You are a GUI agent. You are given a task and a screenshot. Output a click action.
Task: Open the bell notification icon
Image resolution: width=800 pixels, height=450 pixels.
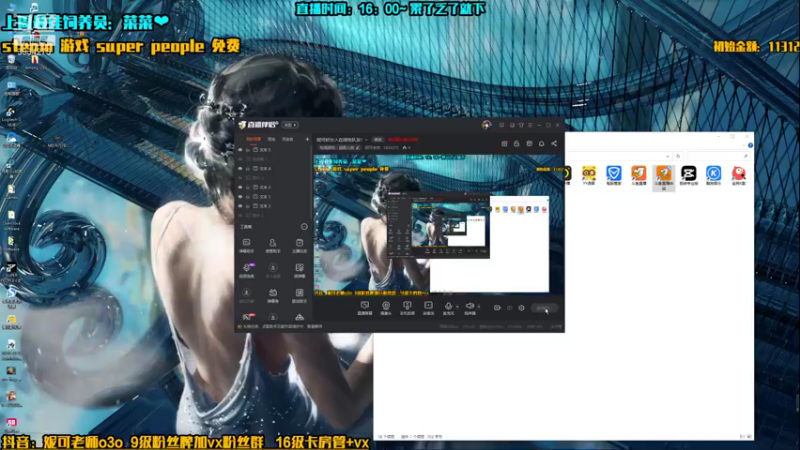pyautogui.click(x=541, y=143)
